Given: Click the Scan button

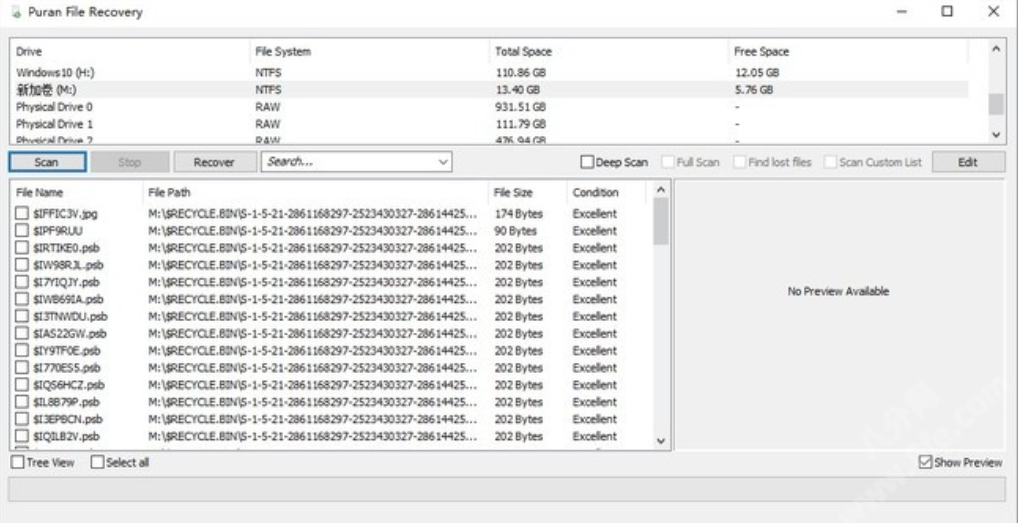Looking at the screenshot, I should 47,162.
